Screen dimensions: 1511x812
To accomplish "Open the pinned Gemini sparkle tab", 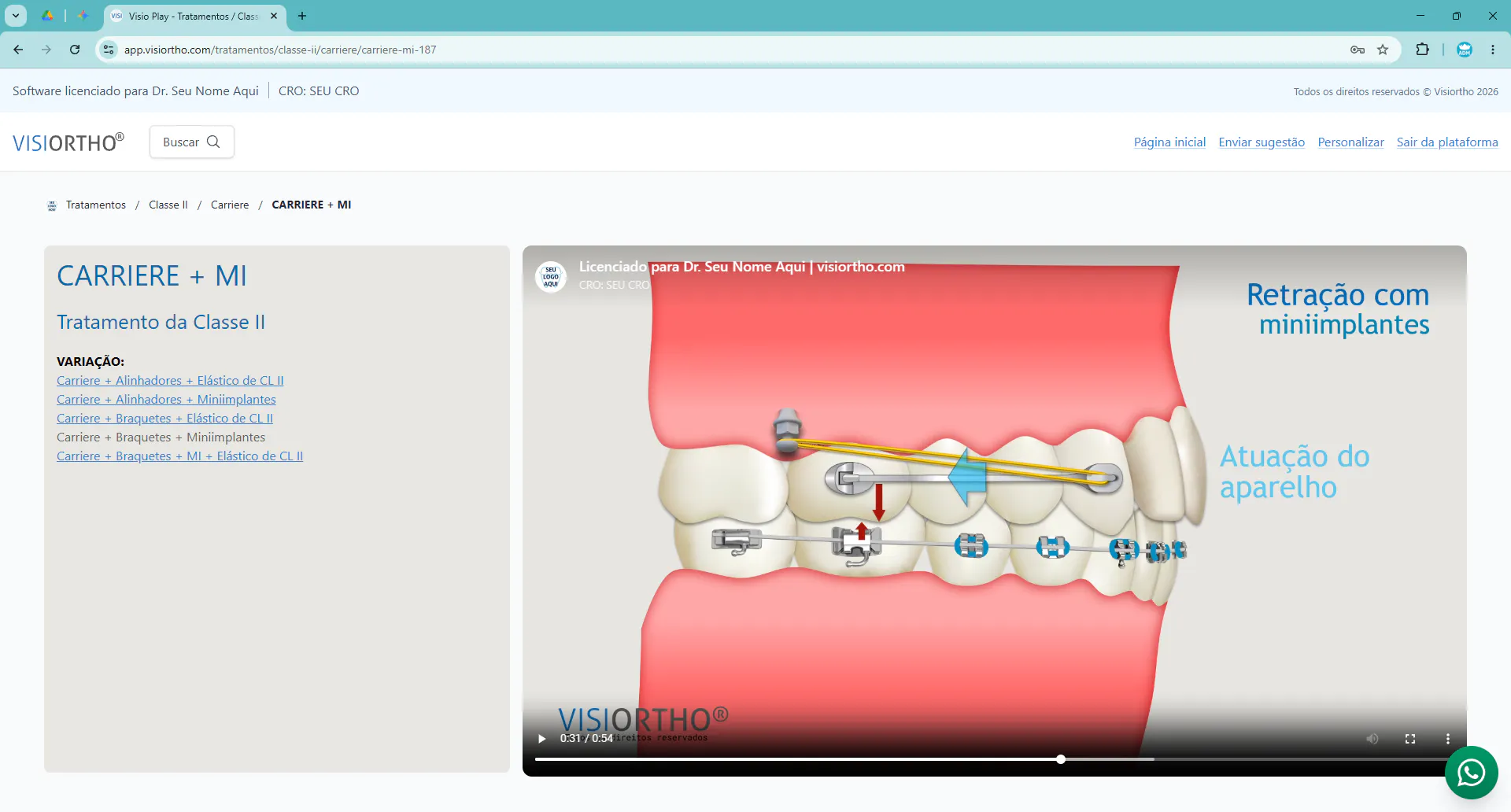I will click(83, 16).
